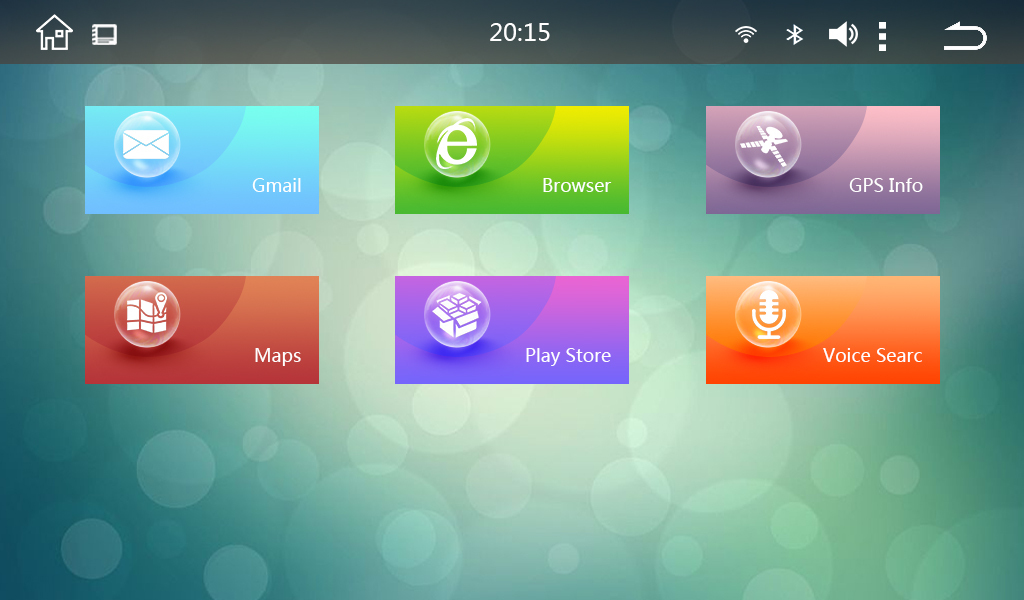1024x600 pixels.
Task: Go back using the return arrow
Action: [x=965, y=36]
